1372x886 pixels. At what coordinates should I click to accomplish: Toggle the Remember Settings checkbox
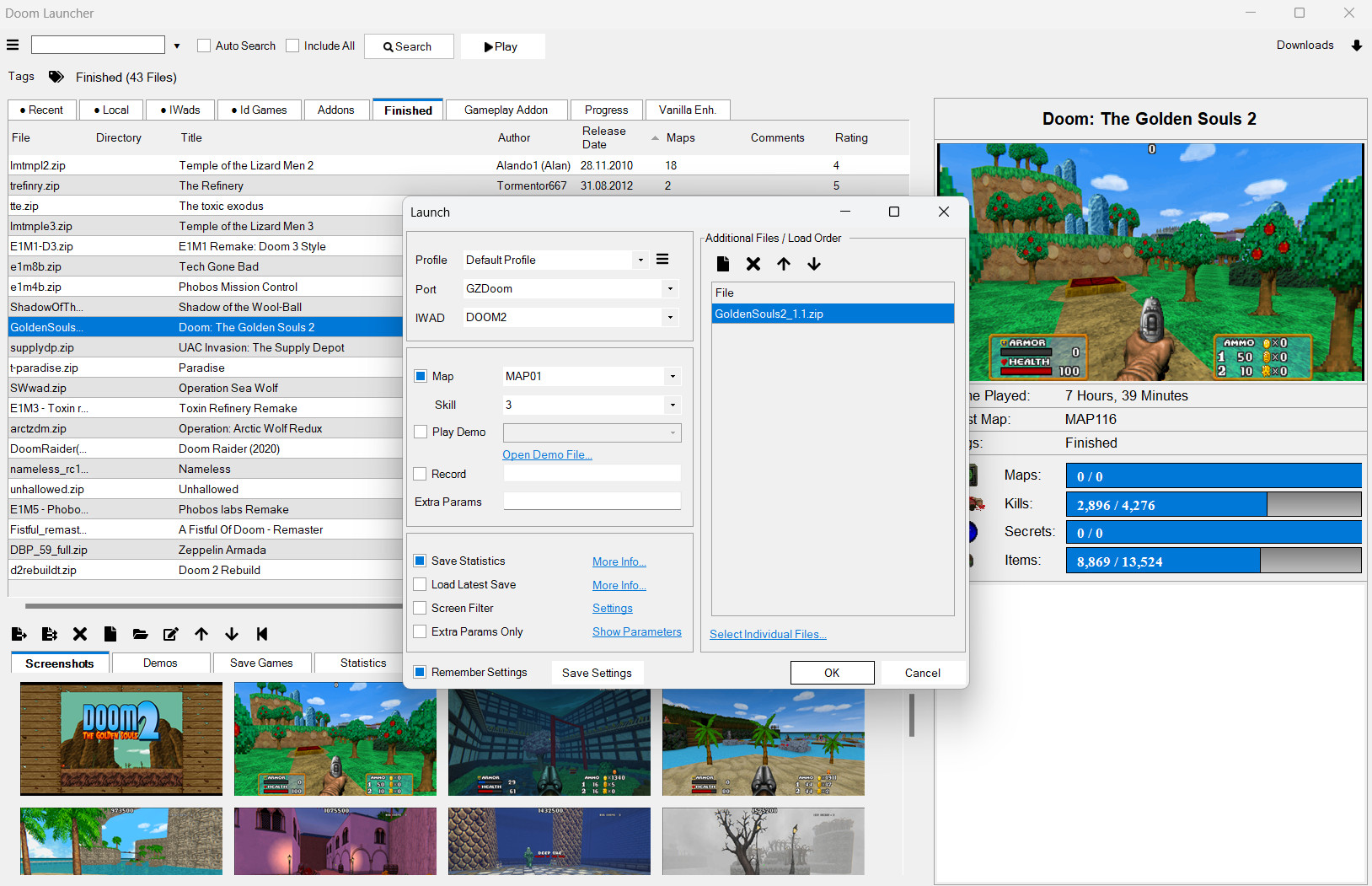tap(420, 672)
